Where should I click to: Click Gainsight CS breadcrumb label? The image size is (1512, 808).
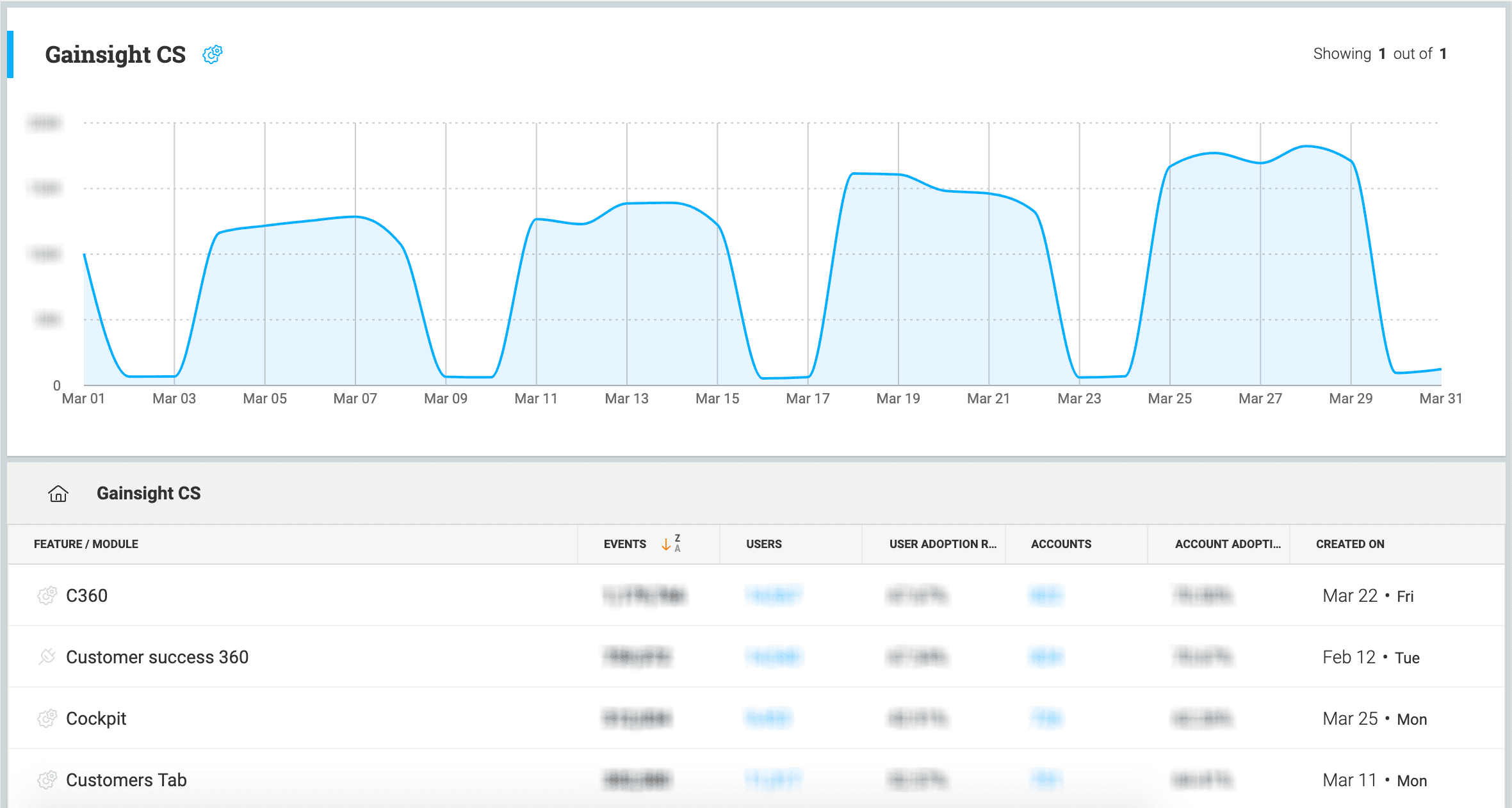pos(149,494)
